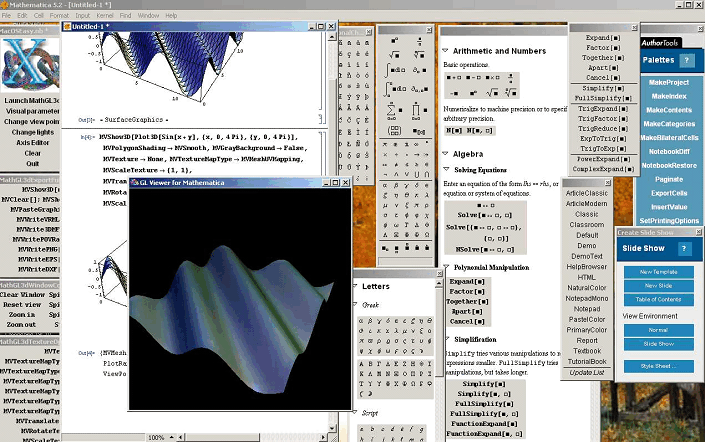
Task: Switch to the AuthorTools tab
Action: 660,43
